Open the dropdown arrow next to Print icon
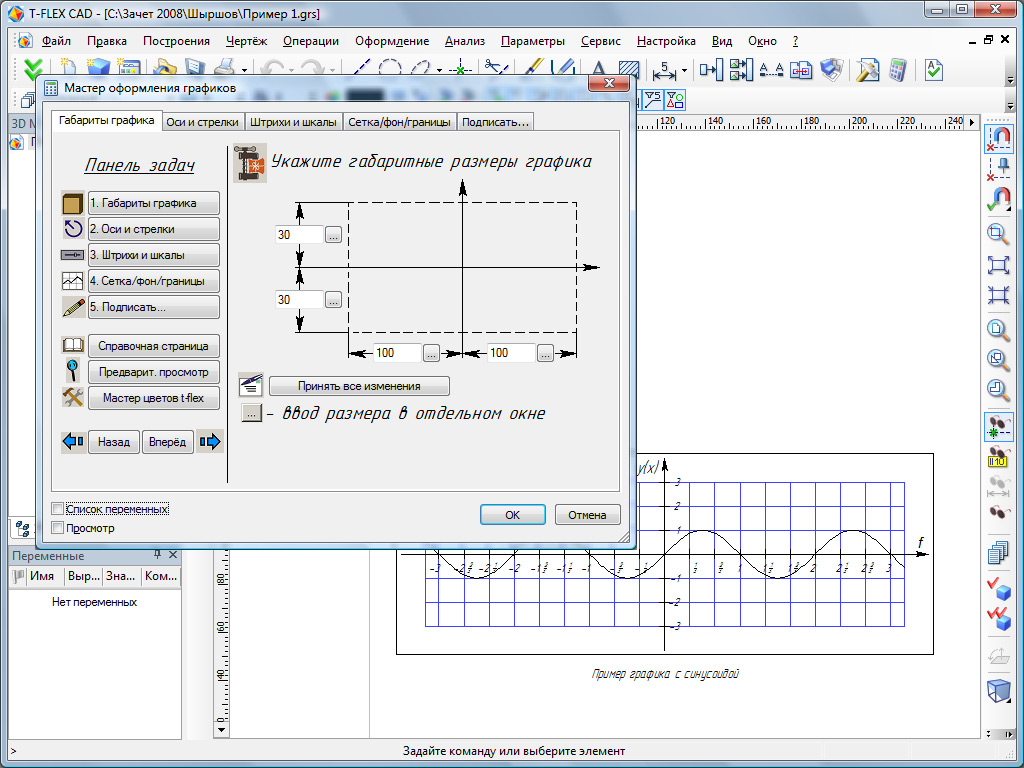1024x768 pixels. pos(244,70)
